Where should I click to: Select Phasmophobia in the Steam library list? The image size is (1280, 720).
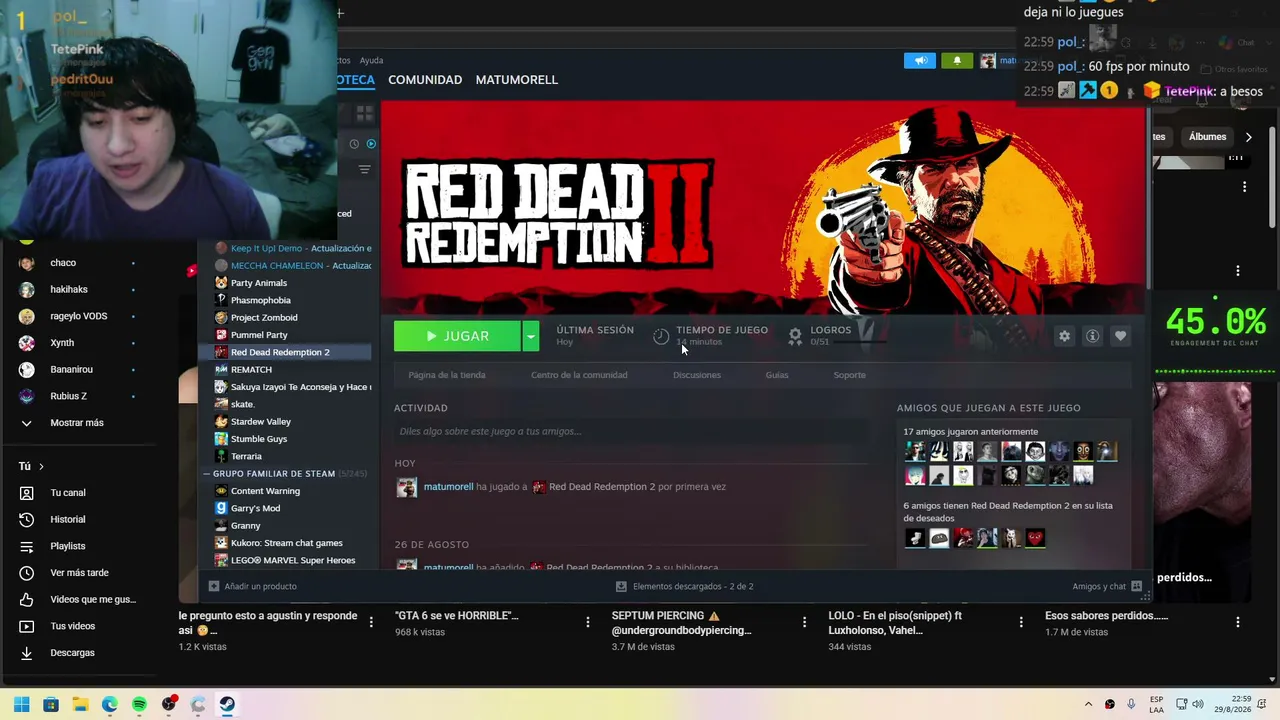click(x=261, y=300)
